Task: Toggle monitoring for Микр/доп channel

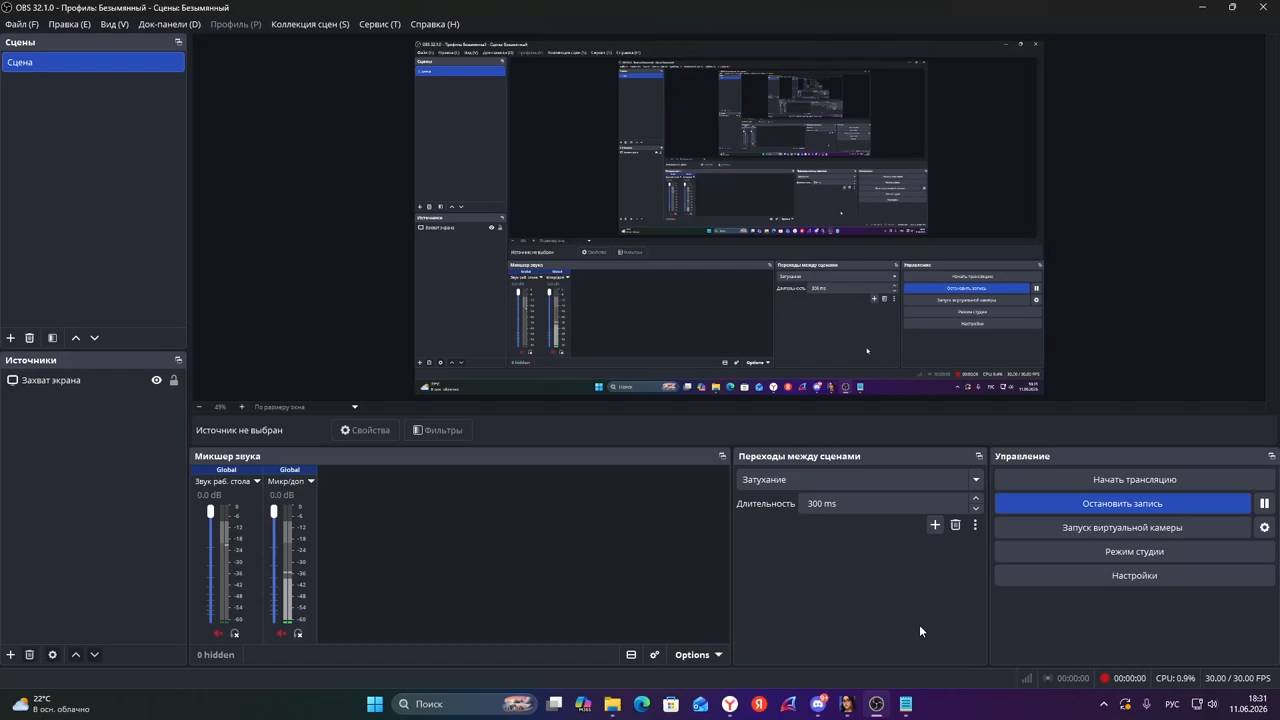Action: [x=298, y=634]
